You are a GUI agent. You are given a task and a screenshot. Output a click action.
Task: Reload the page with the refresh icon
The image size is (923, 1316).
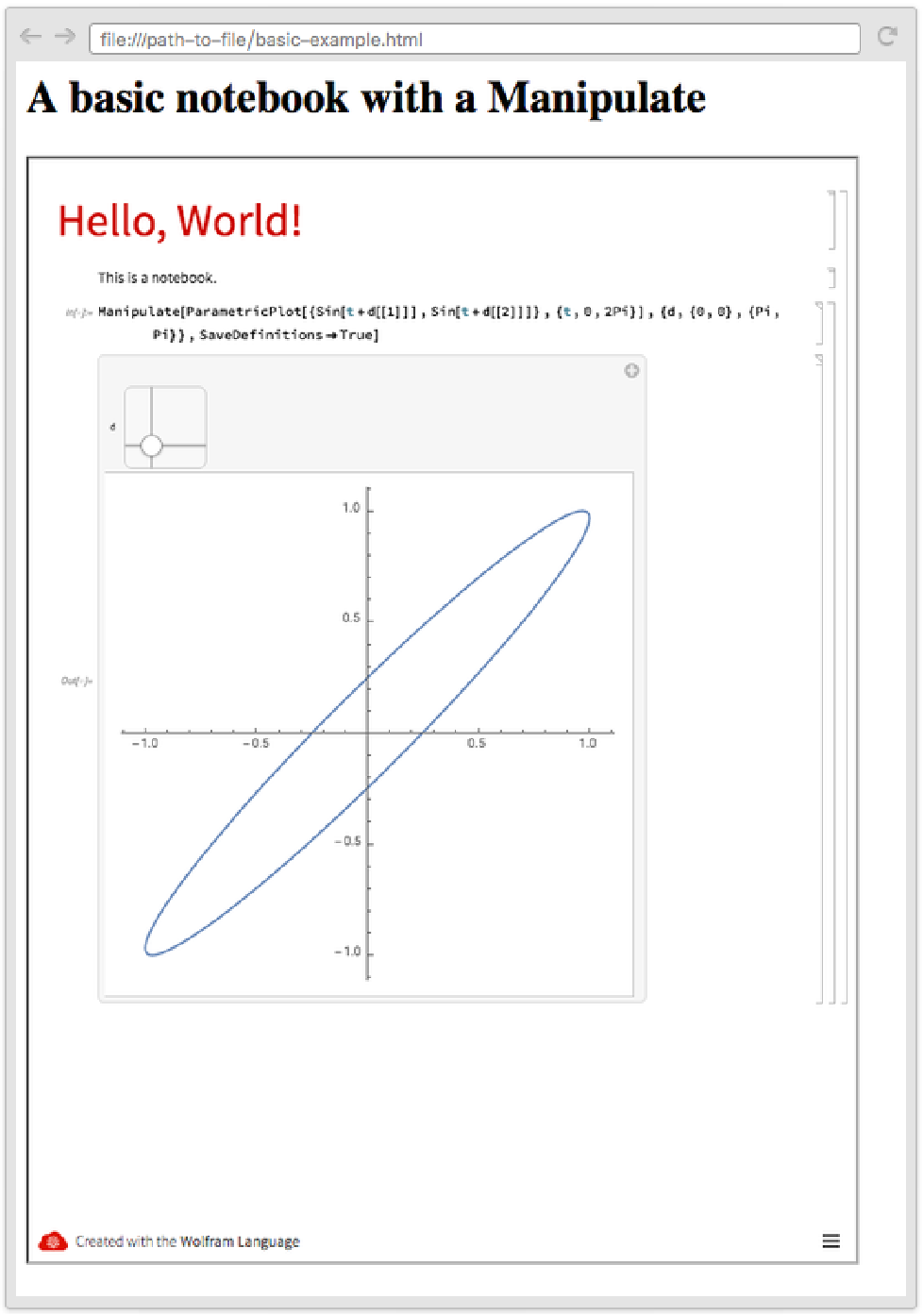(886, 37)
